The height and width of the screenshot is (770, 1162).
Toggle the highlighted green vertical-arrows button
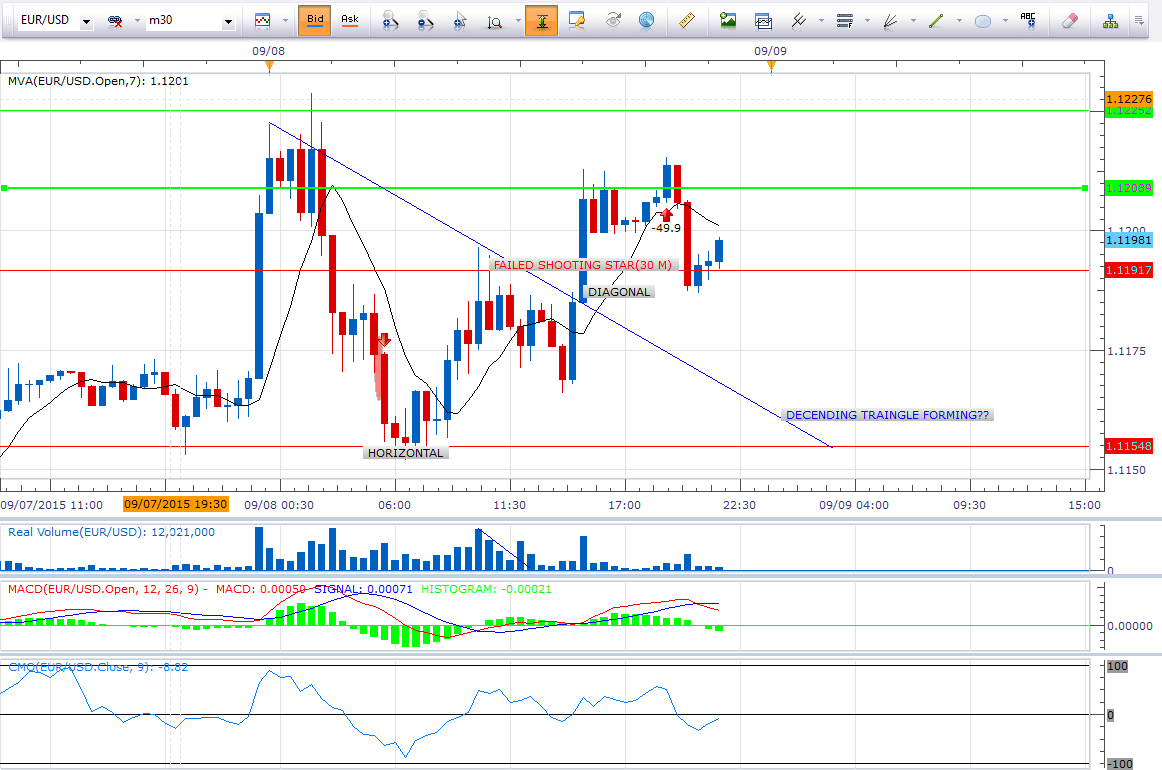(541, 19)
